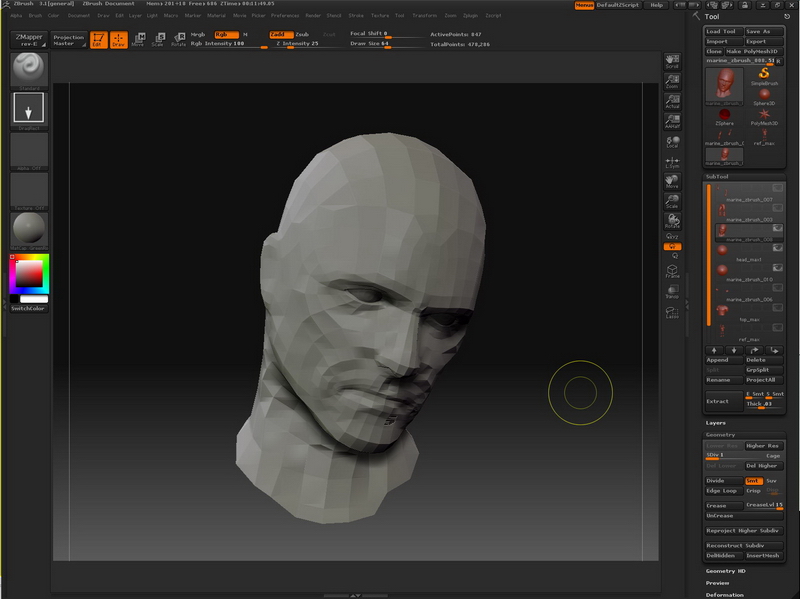This screenshot has height=599, width=800.
Task: Toggle the Smt smooth subdivision option
Action: (753, 481)
